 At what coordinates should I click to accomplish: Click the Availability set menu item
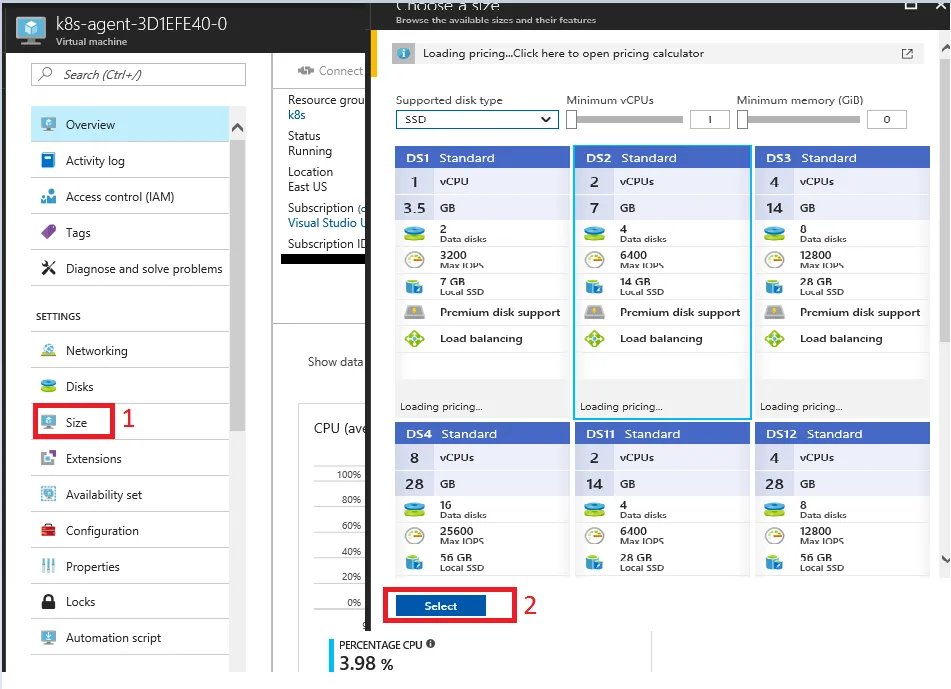[x=130, y=494]
